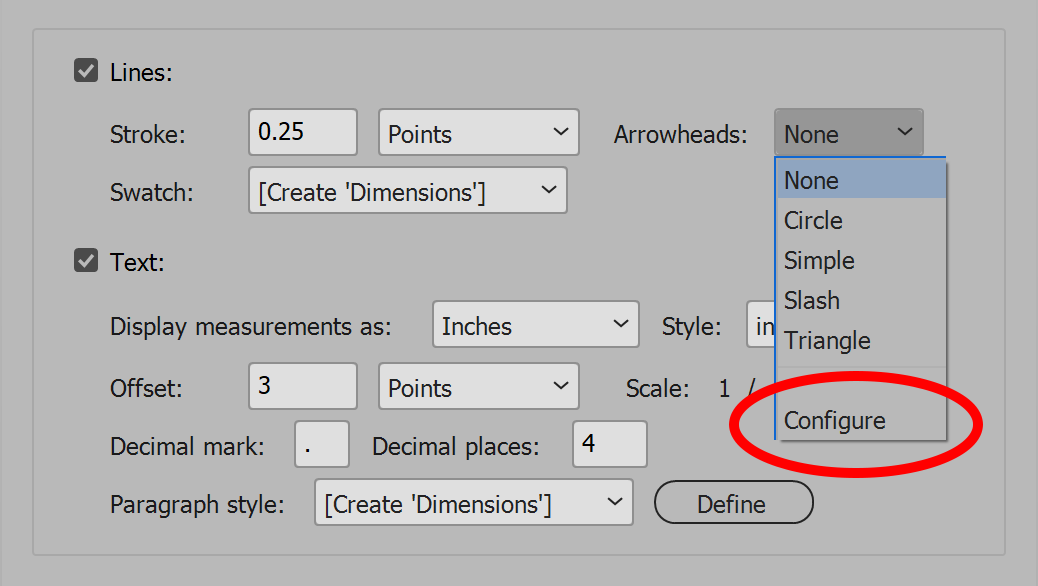Viewport: 1038px width, 586px height.
Task: Choose Circle arrowhead option
Action: 860,221
